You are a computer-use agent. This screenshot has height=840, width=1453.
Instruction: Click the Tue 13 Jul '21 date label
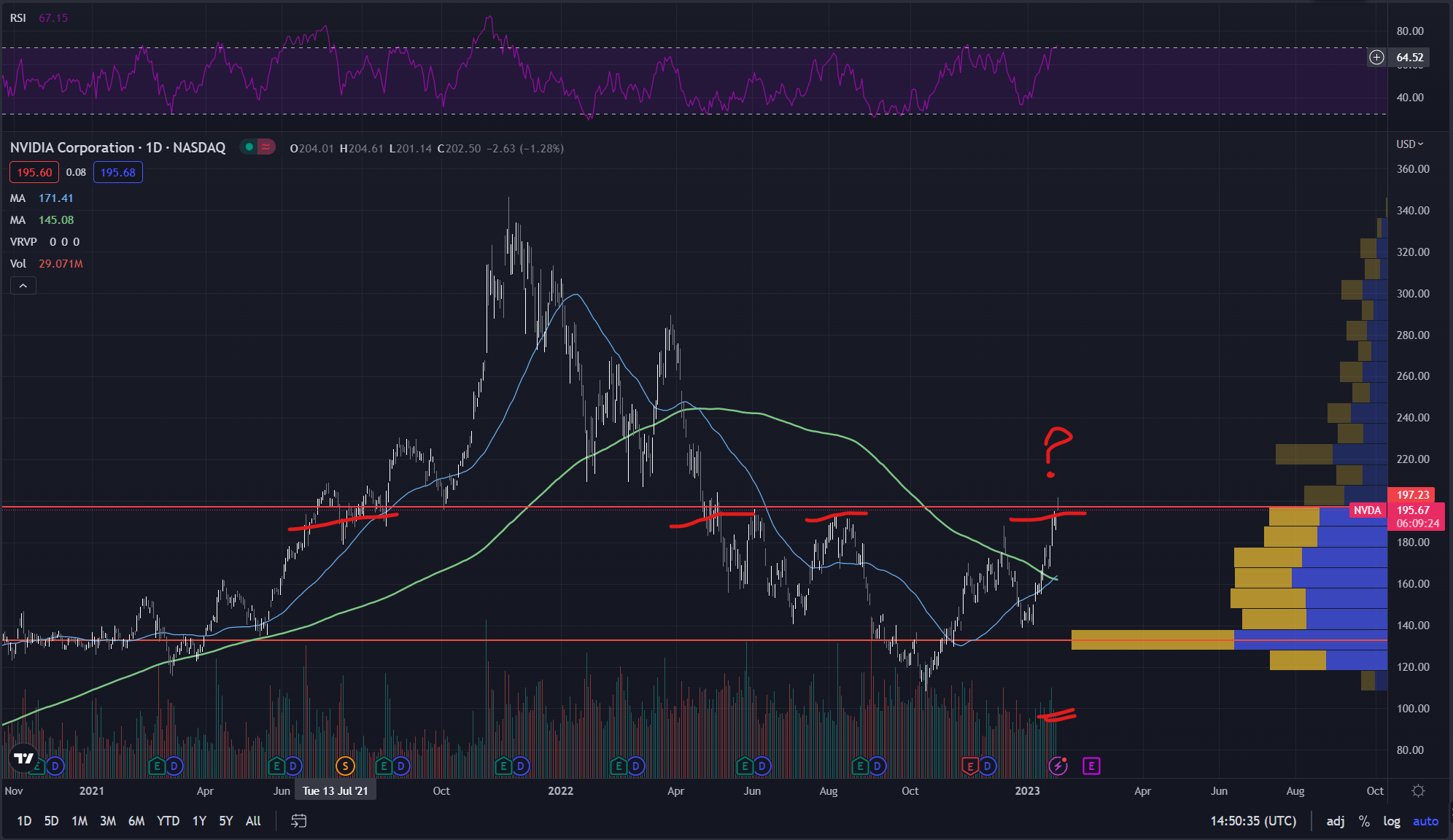(x=336, y=791)
